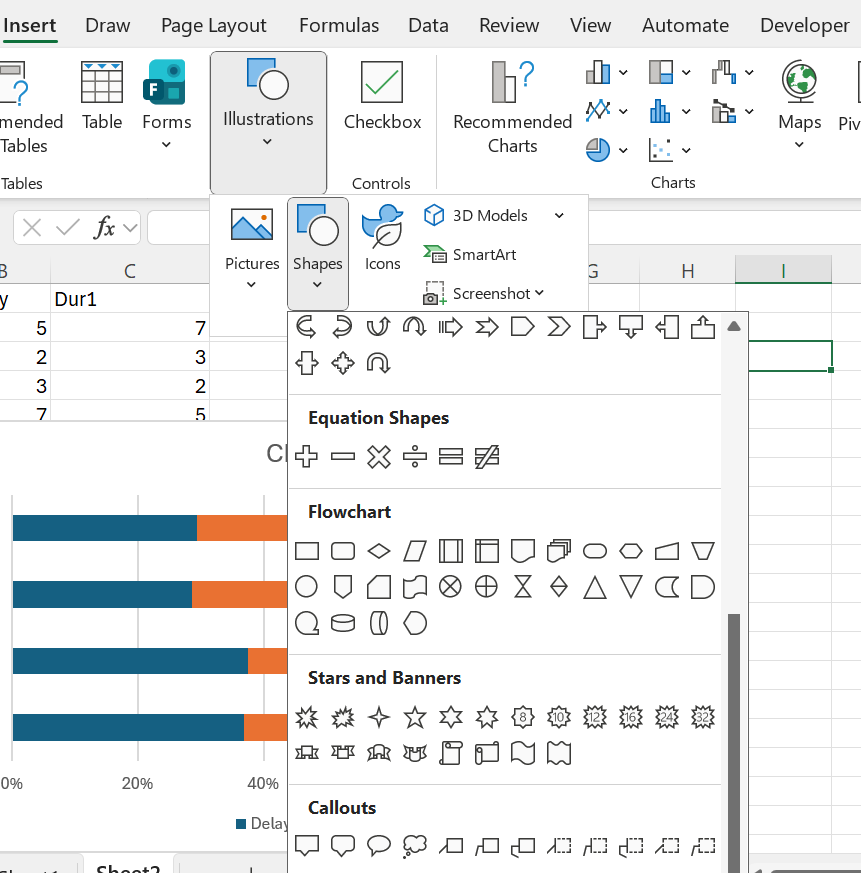
Task: Select column H header
Action: click(x=688, y=271)
